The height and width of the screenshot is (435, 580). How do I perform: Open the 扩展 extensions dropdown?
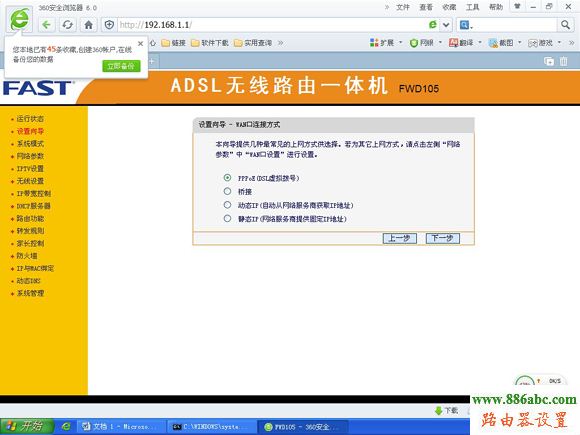coord(386,43)
